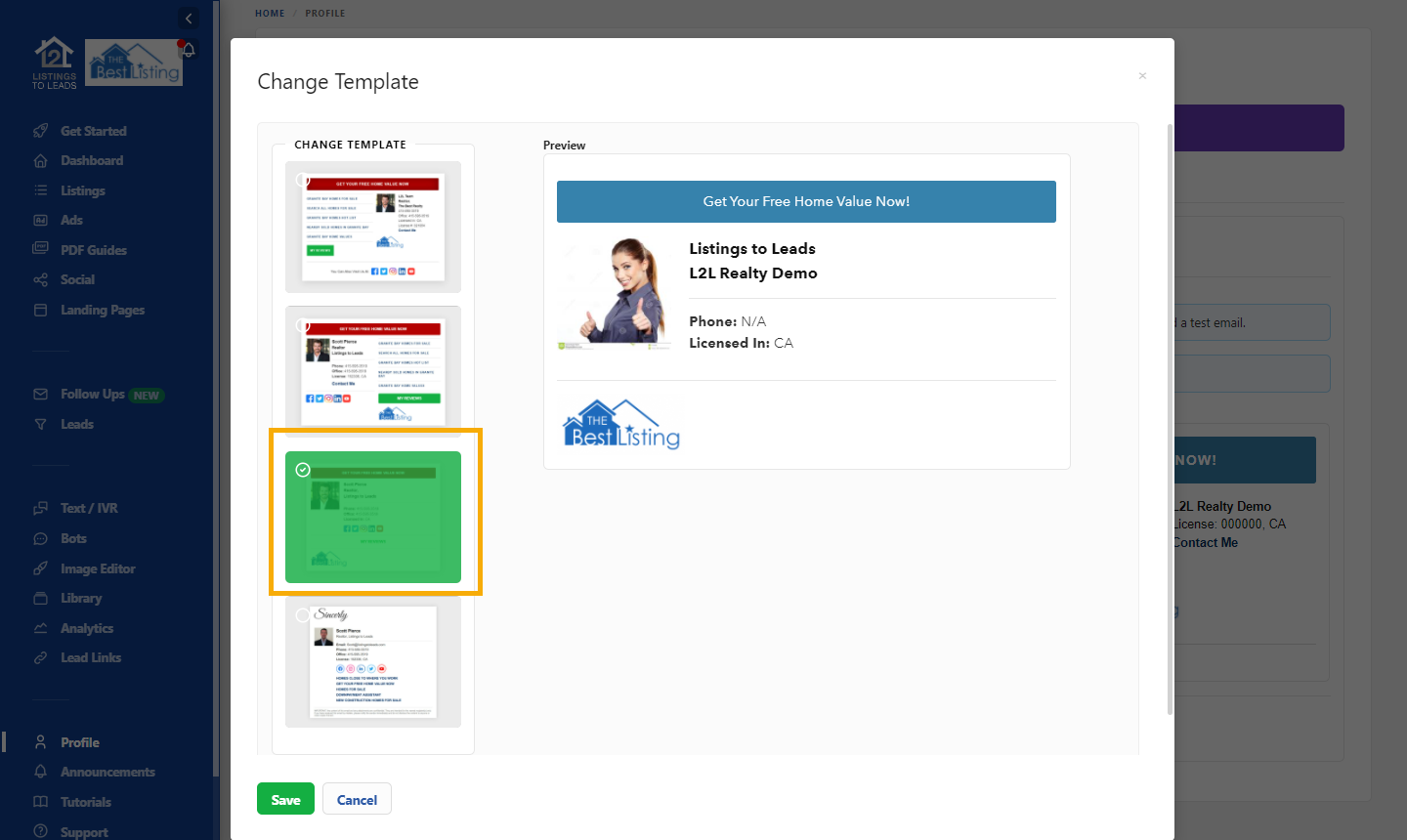View Analytics

click(86, 627)
